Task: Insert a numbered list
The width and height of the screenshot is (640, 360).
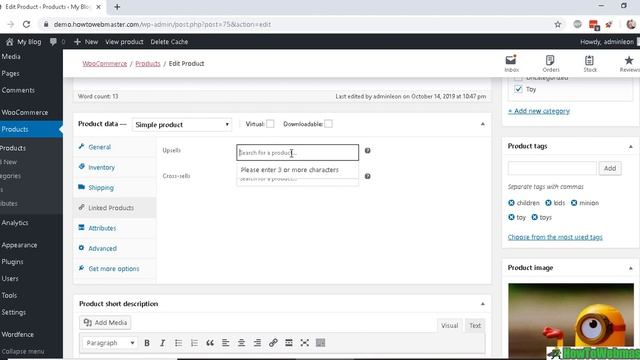Action: coord(194,343)
